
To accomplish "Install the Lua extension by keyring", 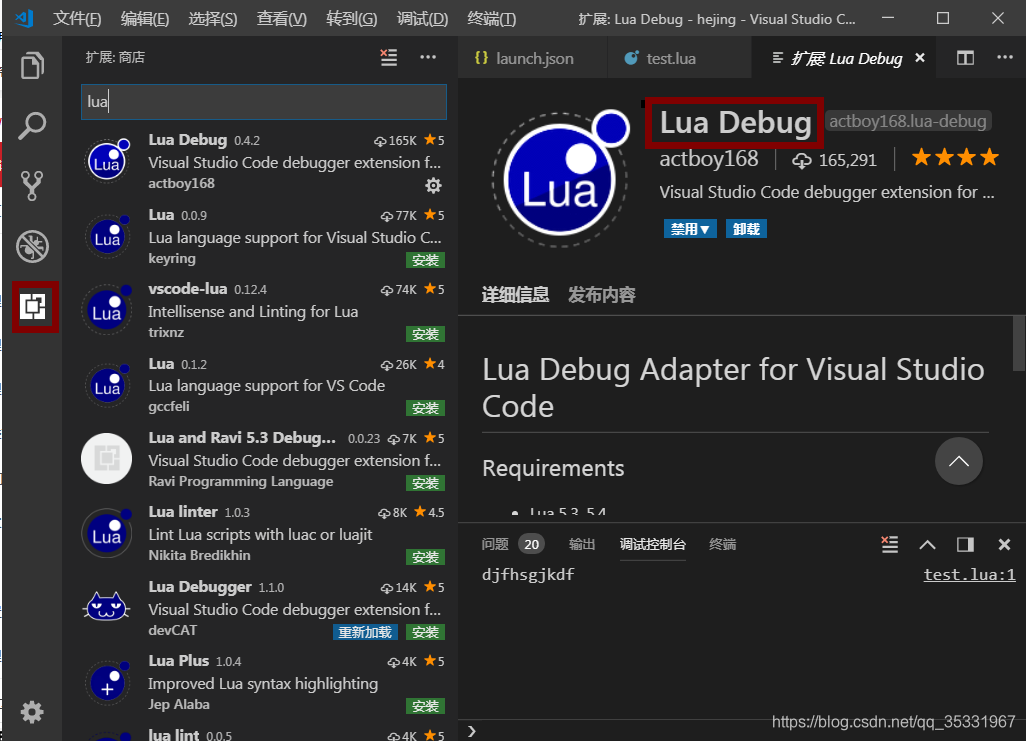I will [425, 260].
